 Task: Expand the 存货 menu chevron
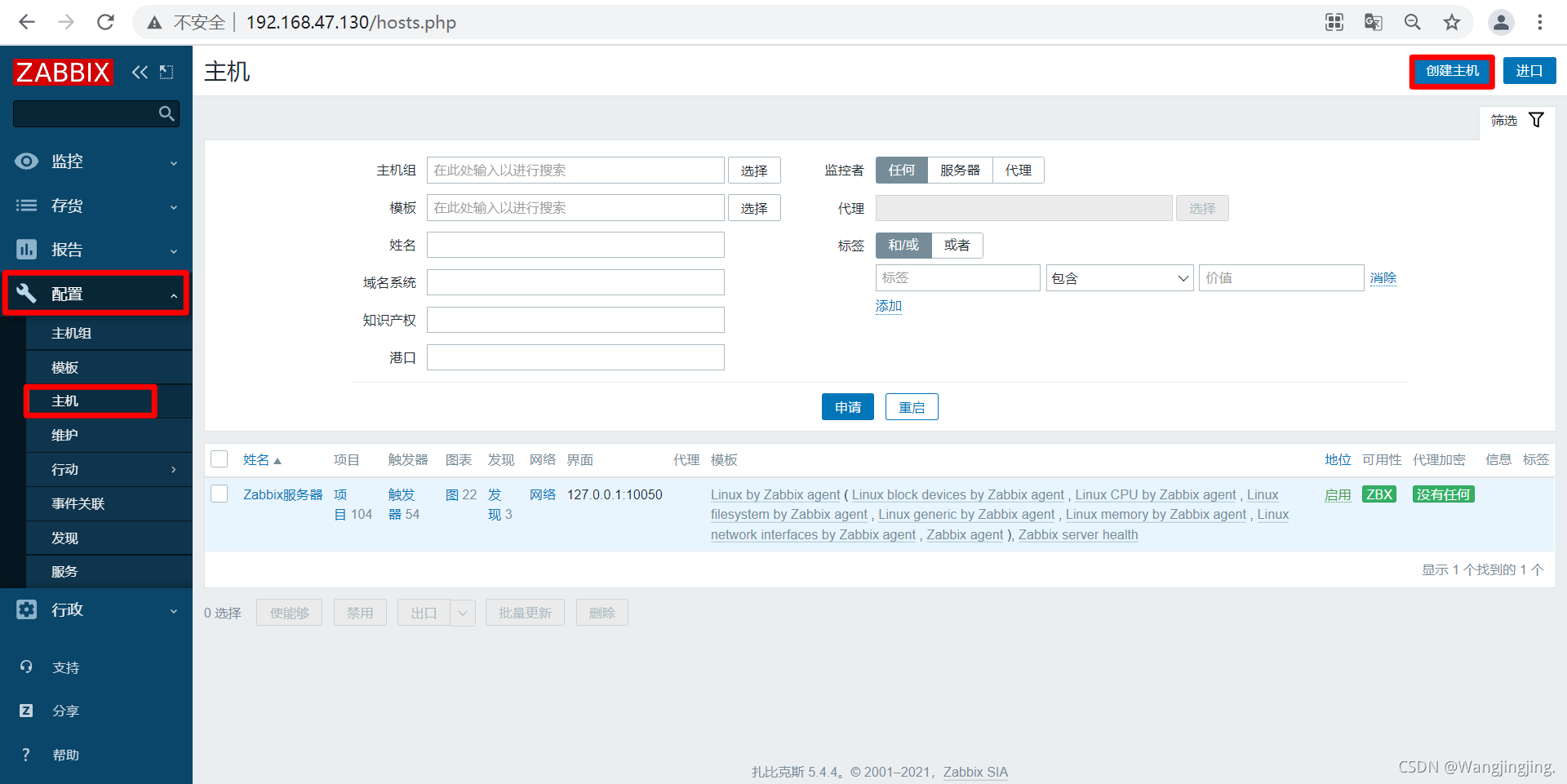click(x=174, y=207)
